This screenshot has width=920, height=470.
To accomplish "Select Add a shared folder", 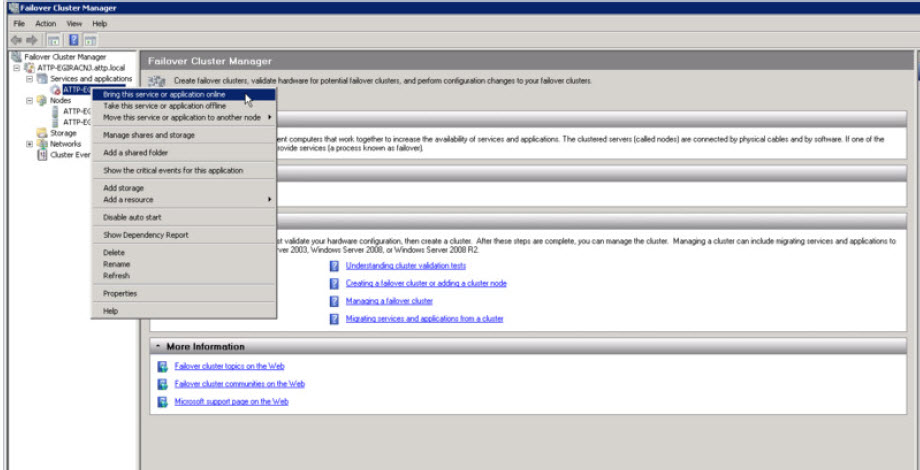I will [183, 153].
